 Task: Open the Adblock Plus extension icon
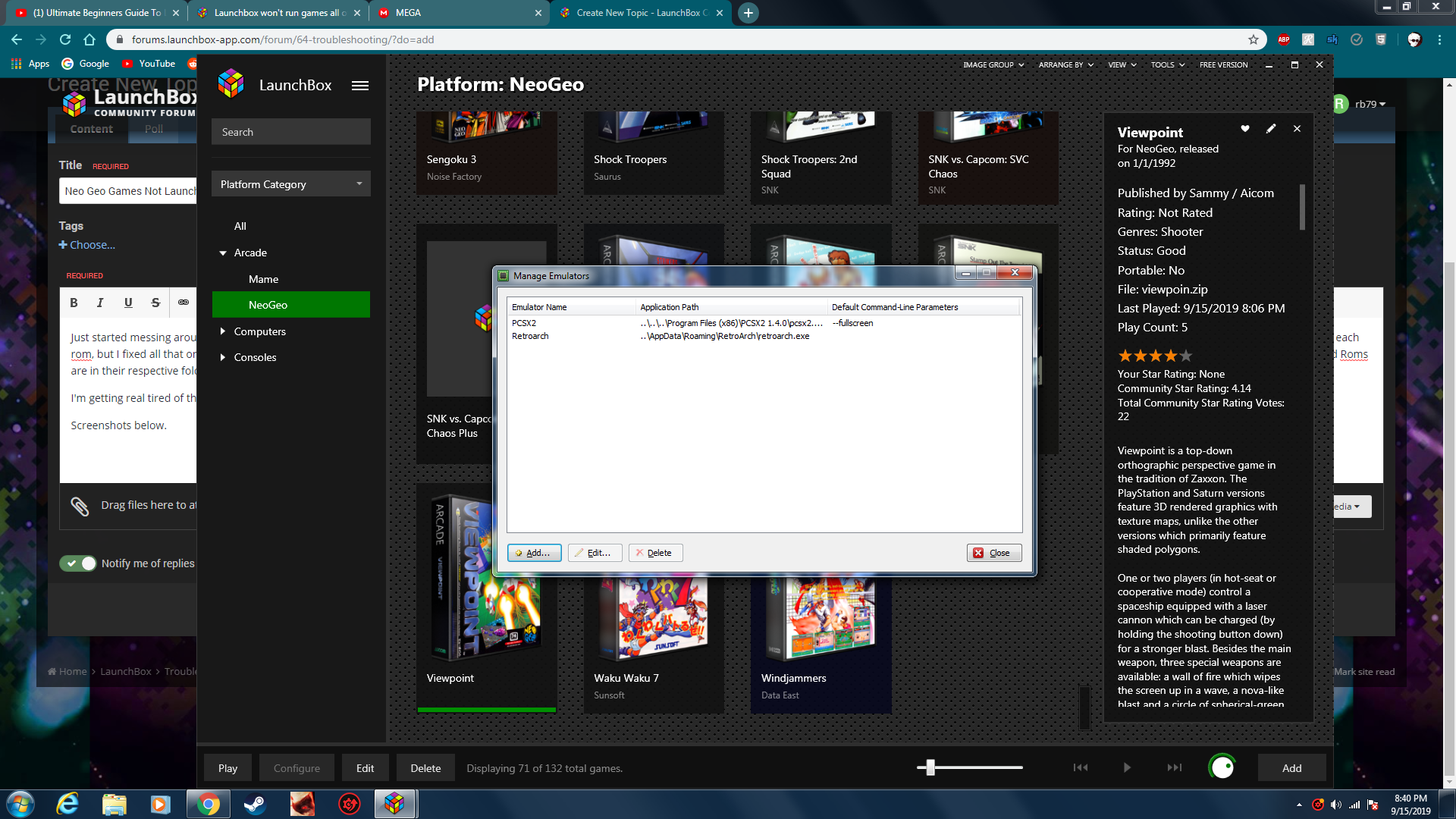click(1284, 39)
